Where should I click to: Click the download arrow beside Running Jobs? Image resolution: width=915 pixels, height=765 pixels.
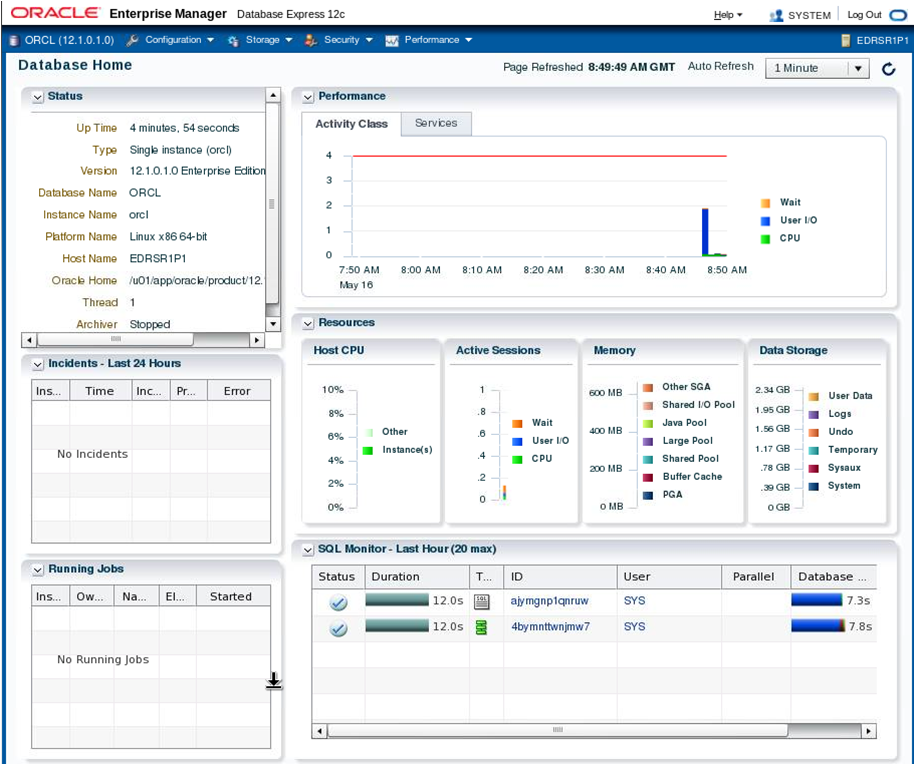tap(274, 680)
